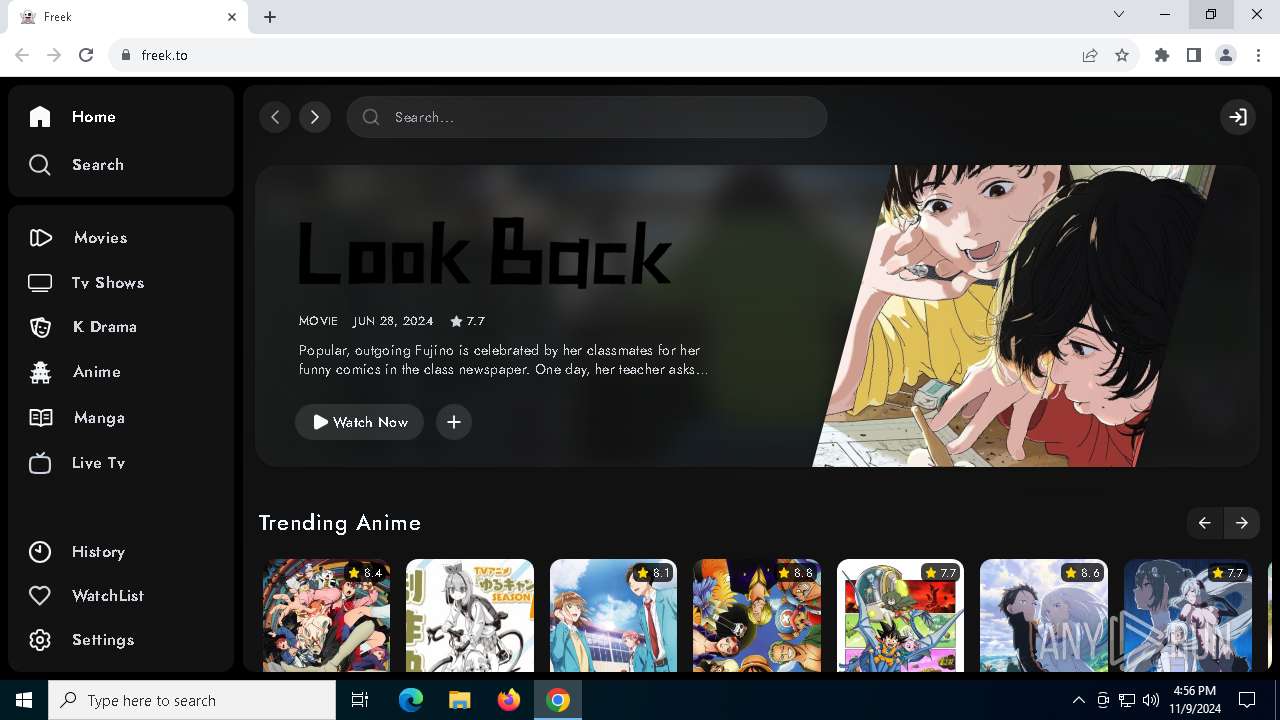Click the login icon at top right

[x=1238, y=117]
